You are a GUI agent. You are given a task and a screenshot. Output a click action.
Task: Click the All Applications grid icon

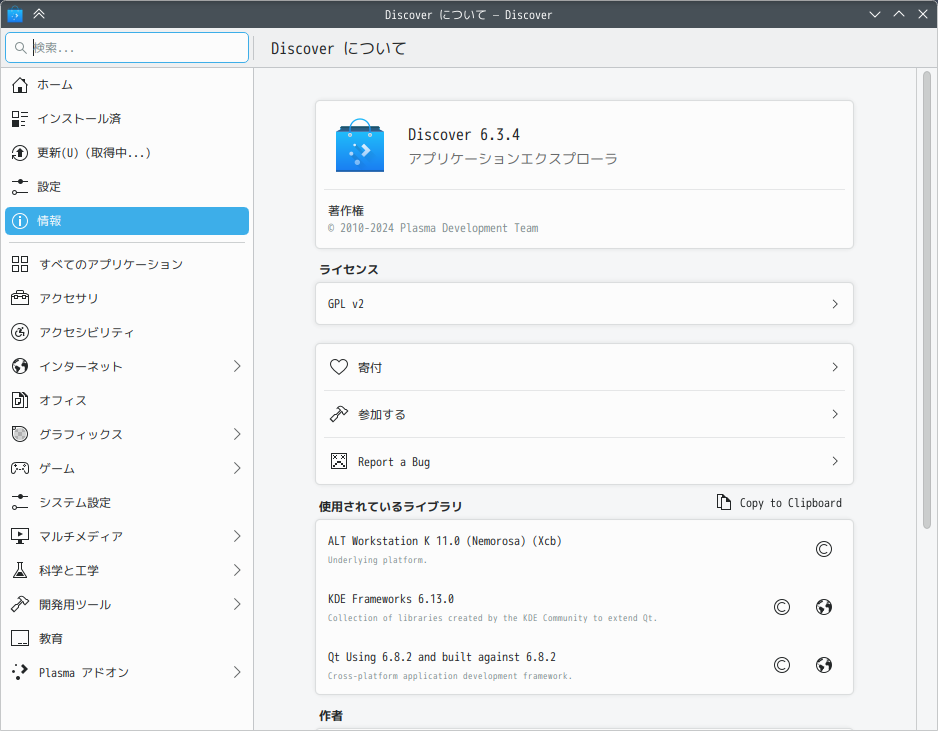(20, 264)
